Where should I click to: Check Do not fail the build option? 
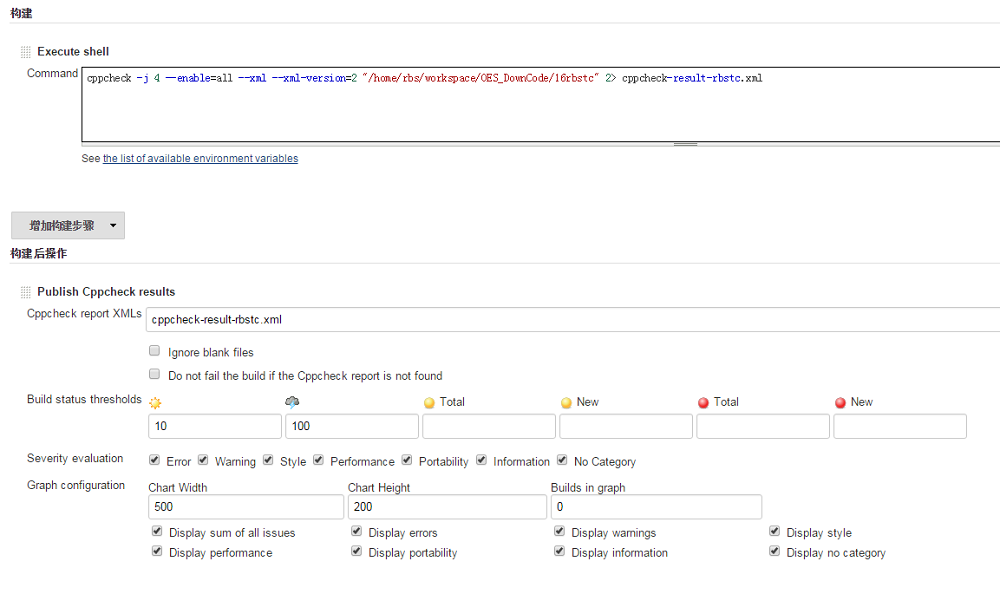[154, 372]
